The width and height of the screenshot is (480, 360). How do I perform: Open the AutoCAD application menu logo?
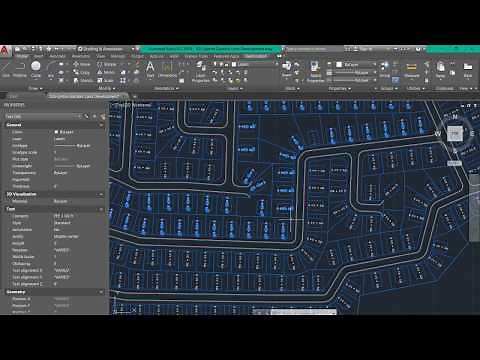(5, 50)
